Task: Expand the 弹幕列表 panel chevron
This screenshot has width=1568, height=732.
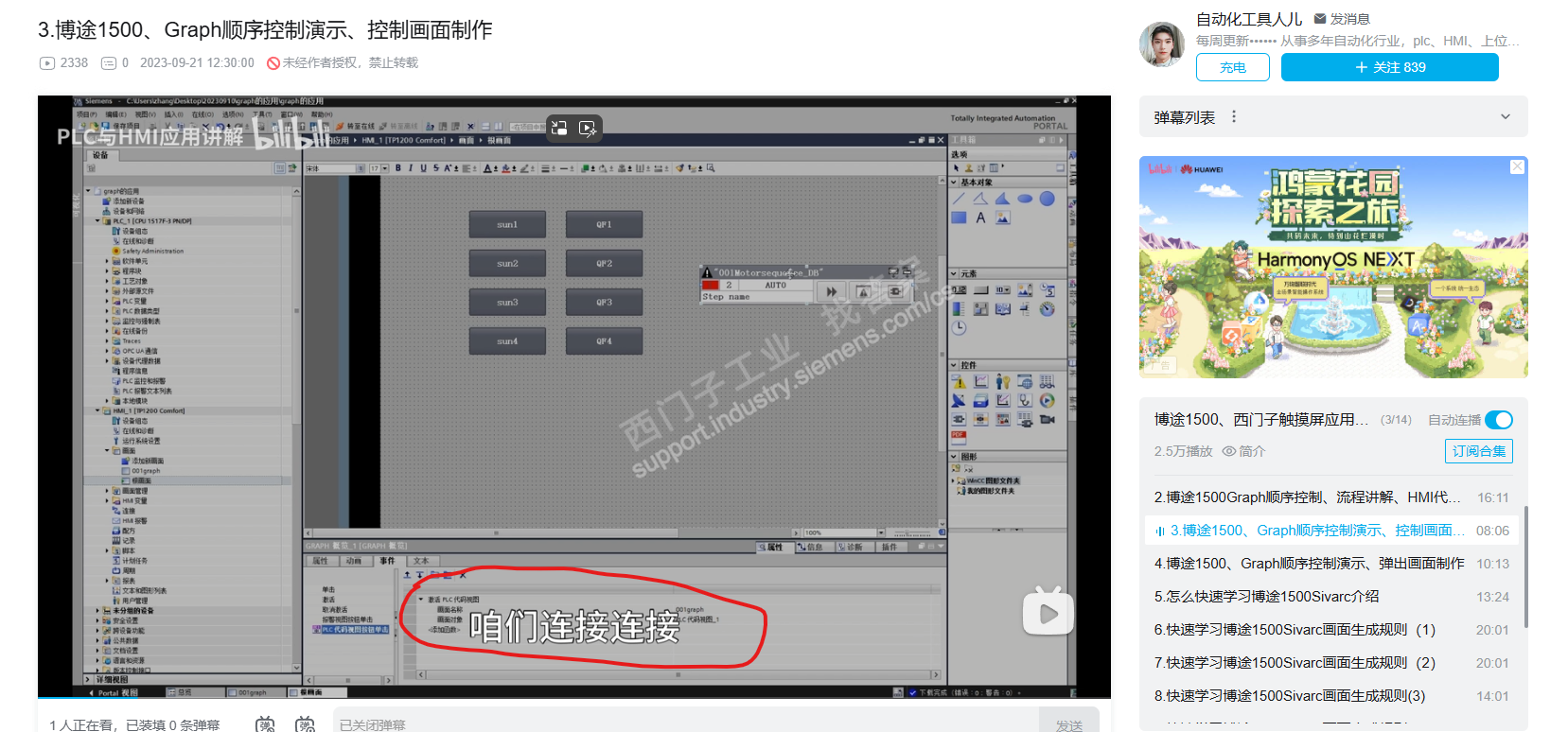Action: click(x=1506, y=117)
